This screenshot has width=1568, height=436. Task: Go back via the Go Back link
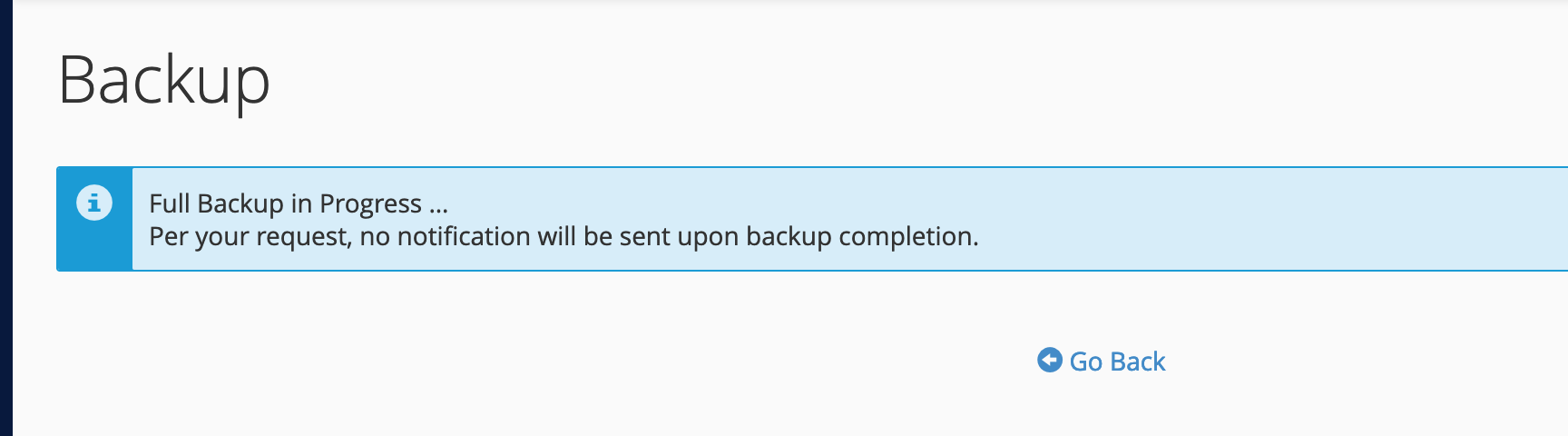click(x=1102, y=362)
